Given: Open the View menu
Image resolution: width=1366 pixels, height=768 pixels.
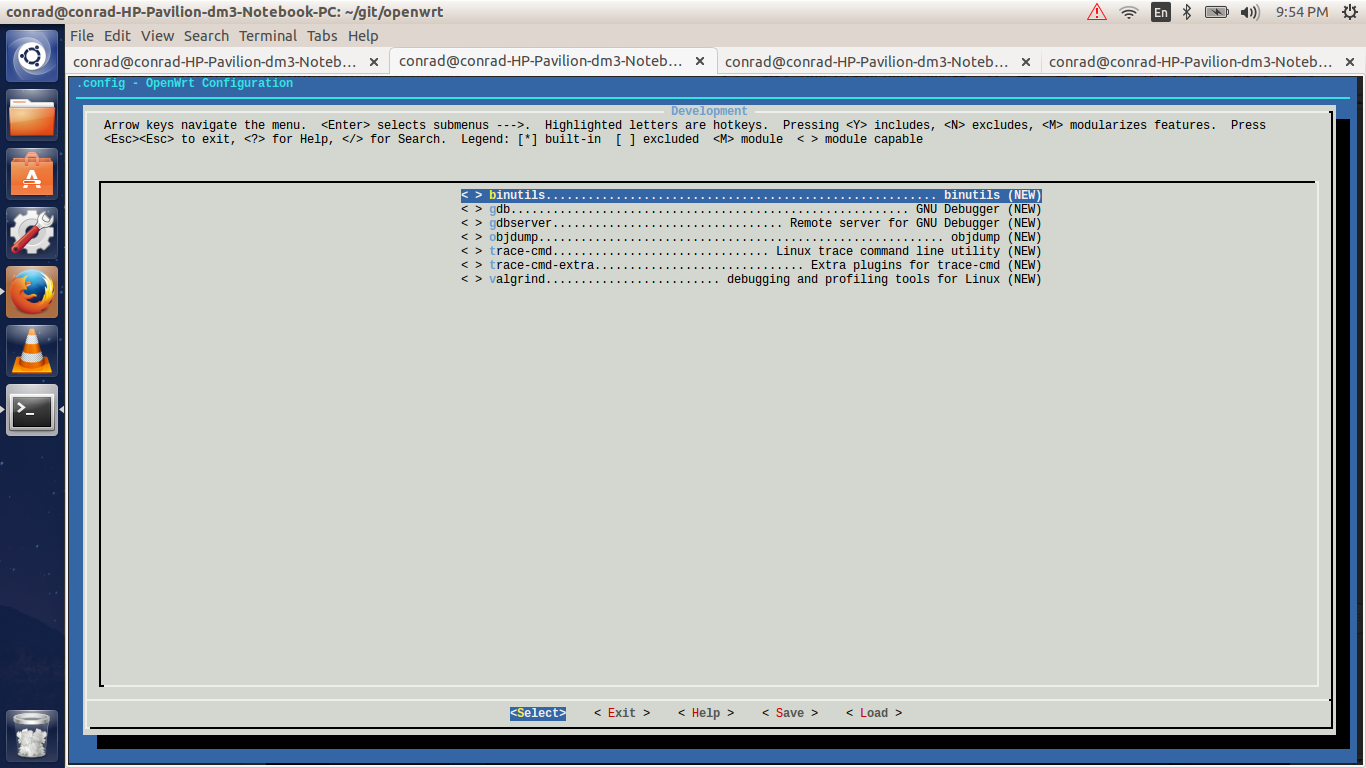Looking at the screenshot, I should (x=157, y=36).
